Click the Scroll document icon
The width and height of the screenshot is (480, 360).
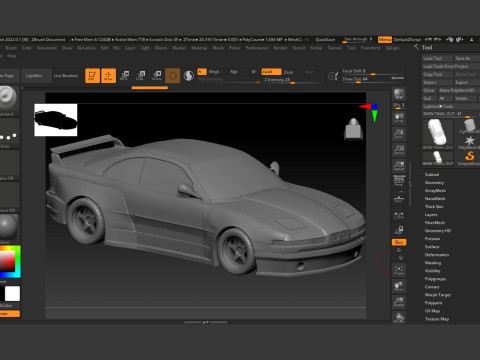399,118
